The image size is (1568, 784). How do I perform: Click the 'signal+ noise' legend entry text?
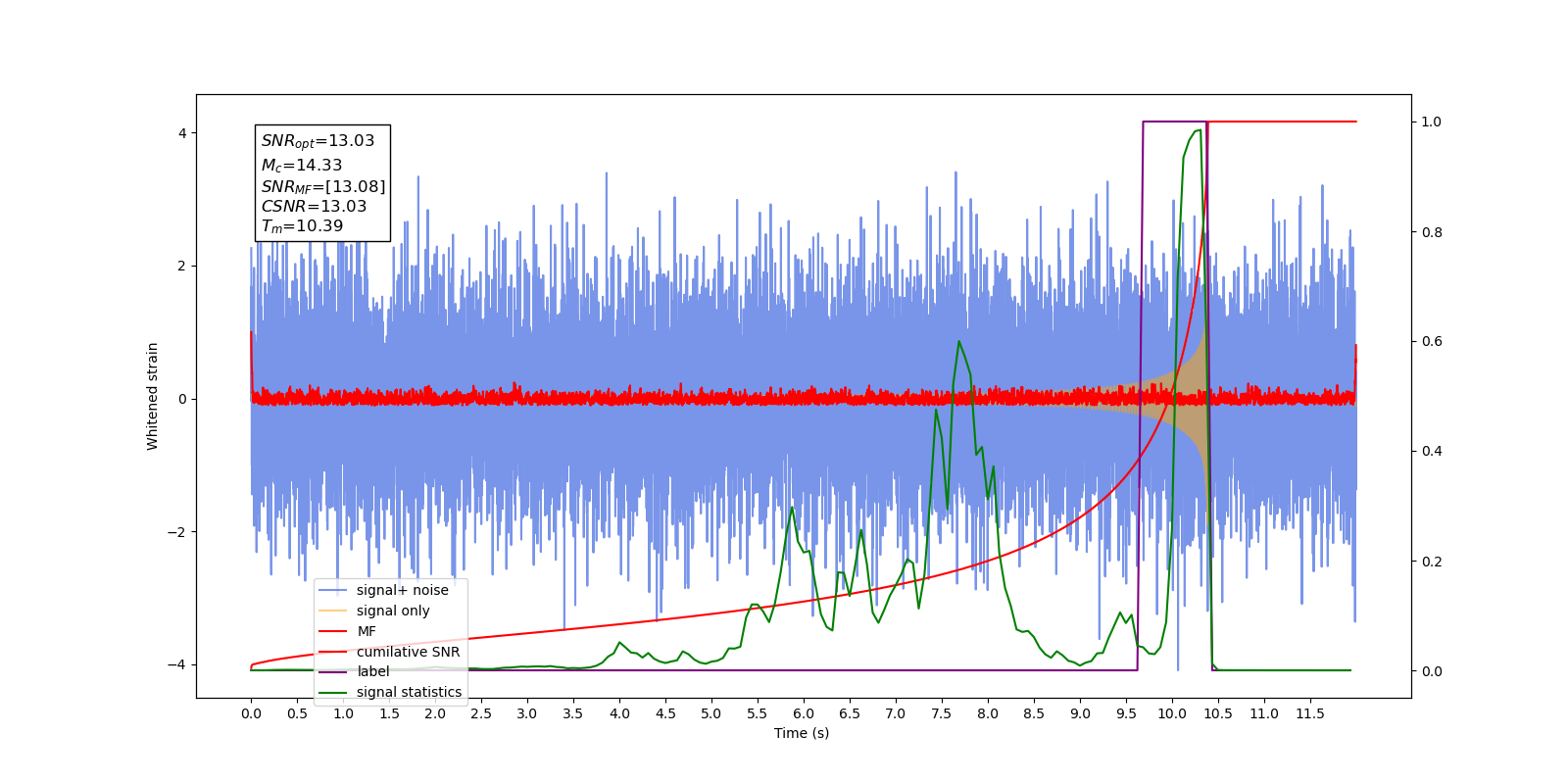click(402, 590)
